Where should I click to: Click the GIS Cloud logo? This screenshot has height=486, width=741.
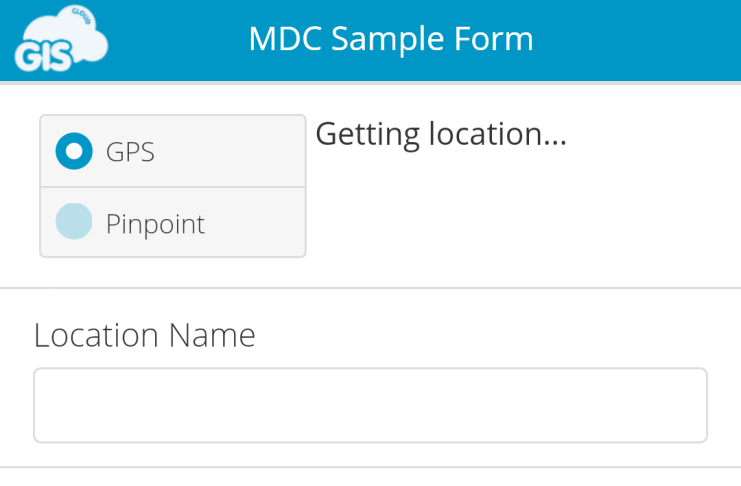[61, 39]
